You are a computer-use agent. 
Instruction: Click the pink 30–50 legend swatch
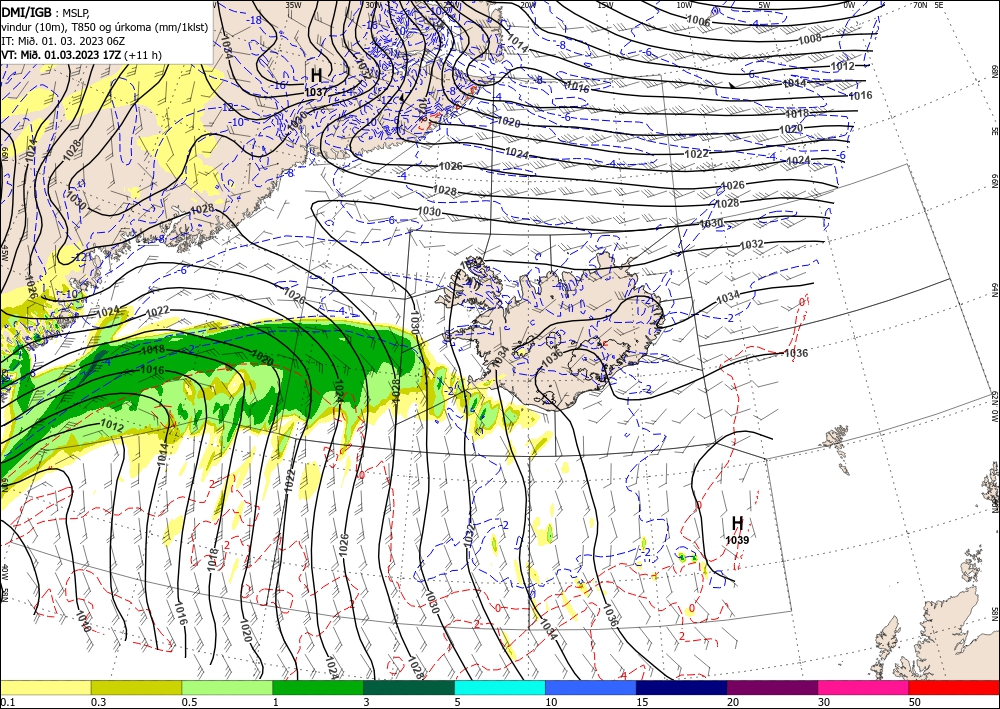coord(864,687)
